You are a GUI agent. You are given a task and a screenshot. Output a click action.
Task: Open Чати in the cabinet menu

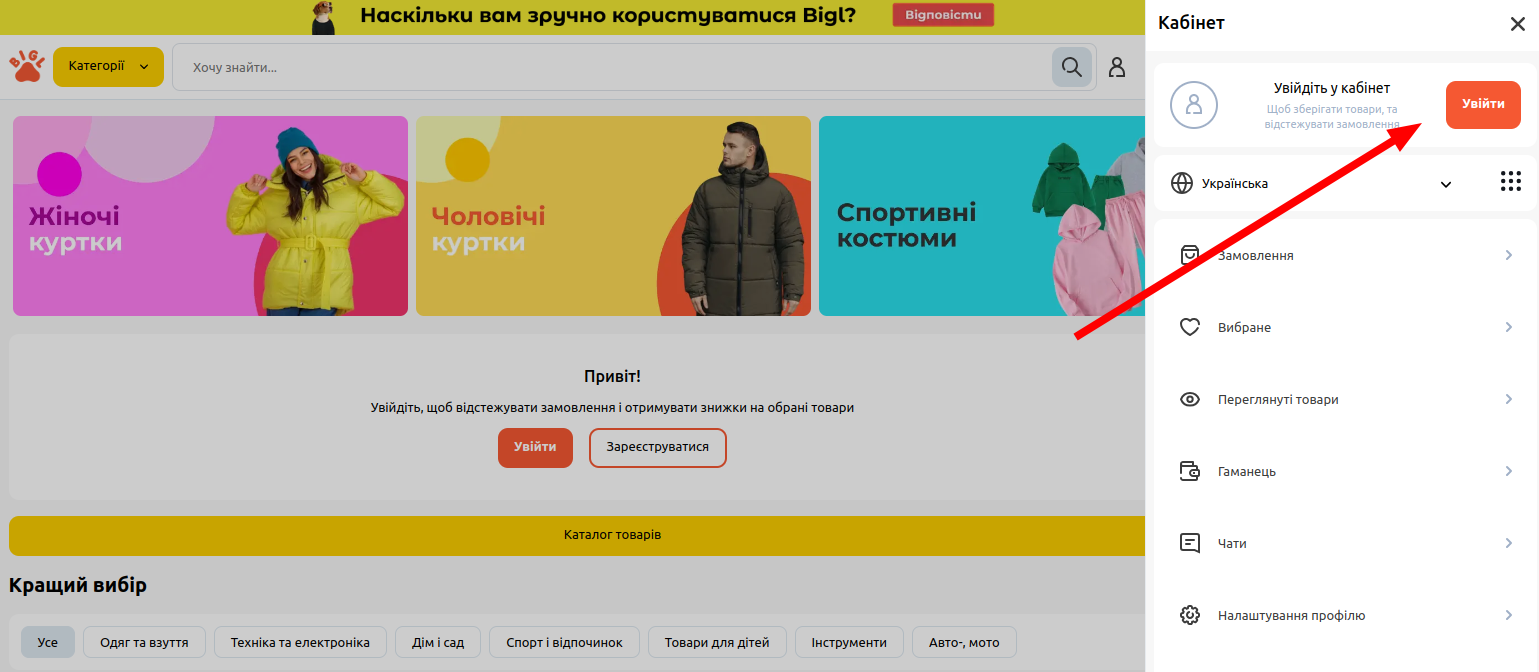coord(1346,543)
